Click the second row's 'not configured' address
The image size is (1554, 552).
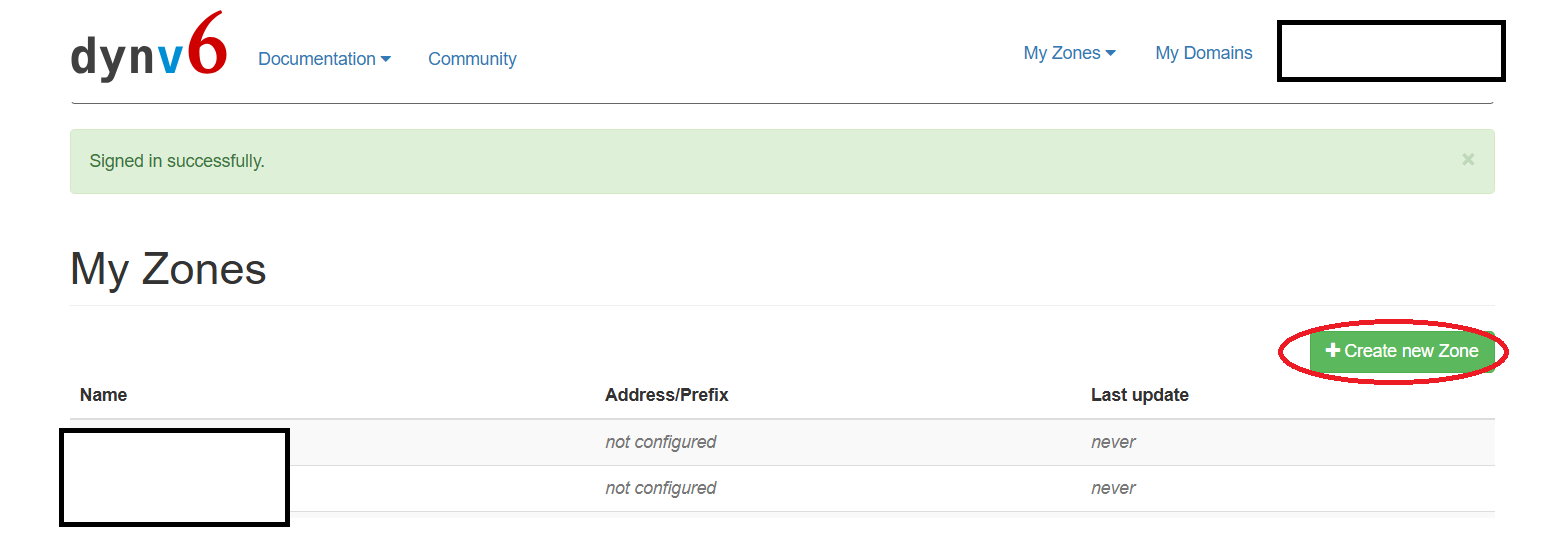(x=660, y=488)
